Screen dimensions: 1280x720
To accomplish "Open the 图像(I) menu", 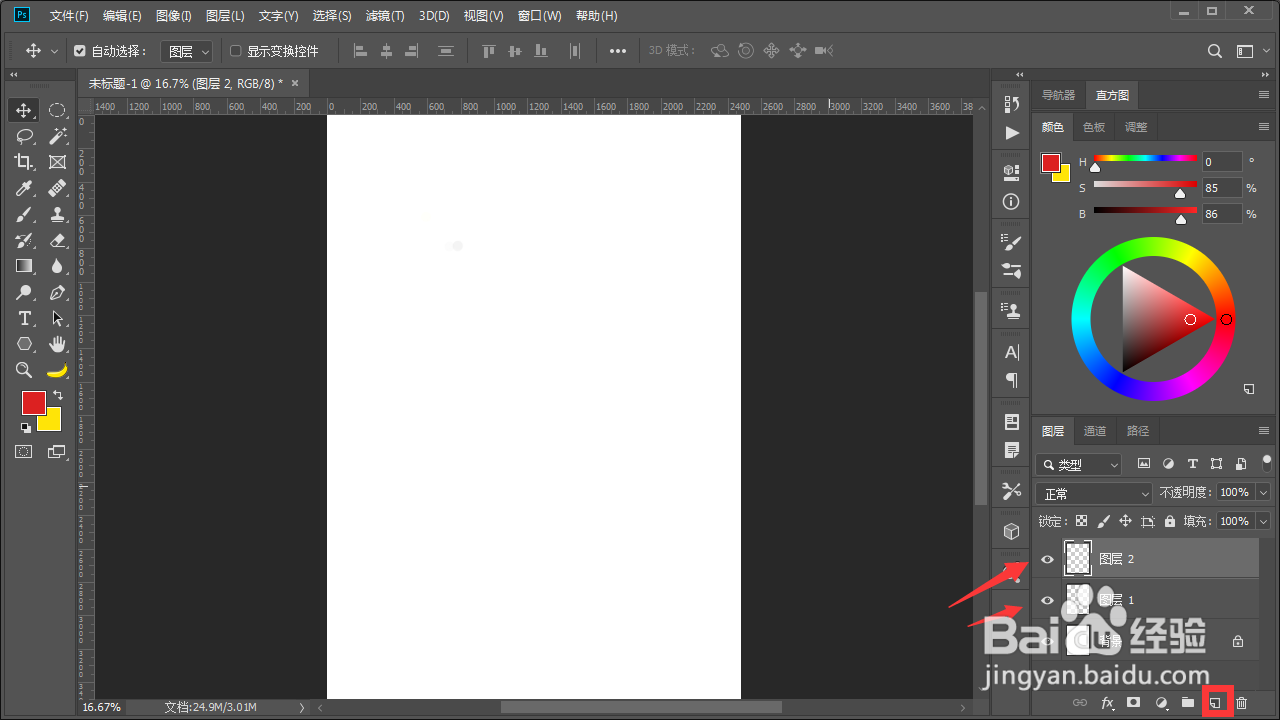I will pyautogui.click(x=174, y=16).
